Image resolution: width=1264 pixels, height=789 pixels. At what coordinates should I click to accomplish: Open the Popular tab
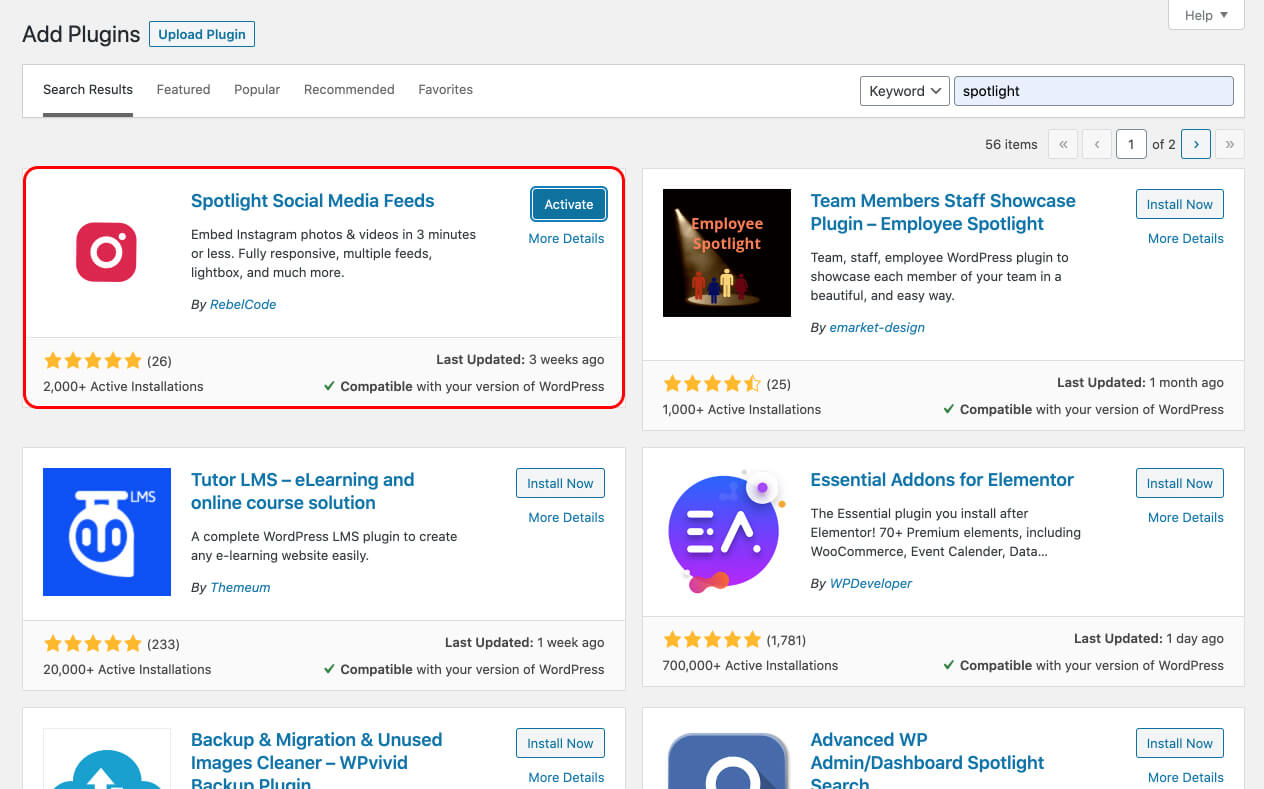click(x=257, y=90)
